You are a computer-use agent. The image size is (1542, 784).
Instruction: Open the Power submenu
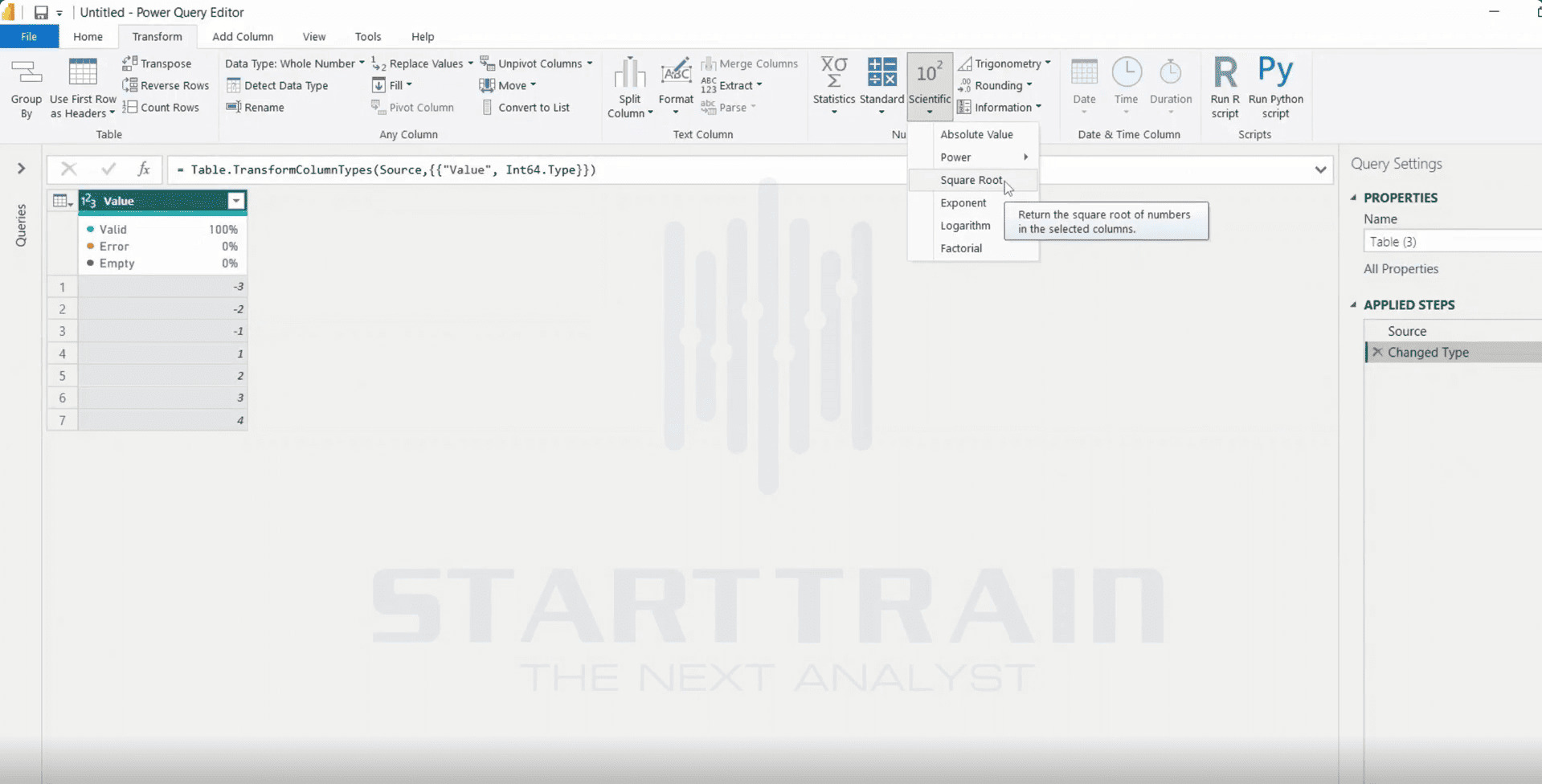click(973, 157)
